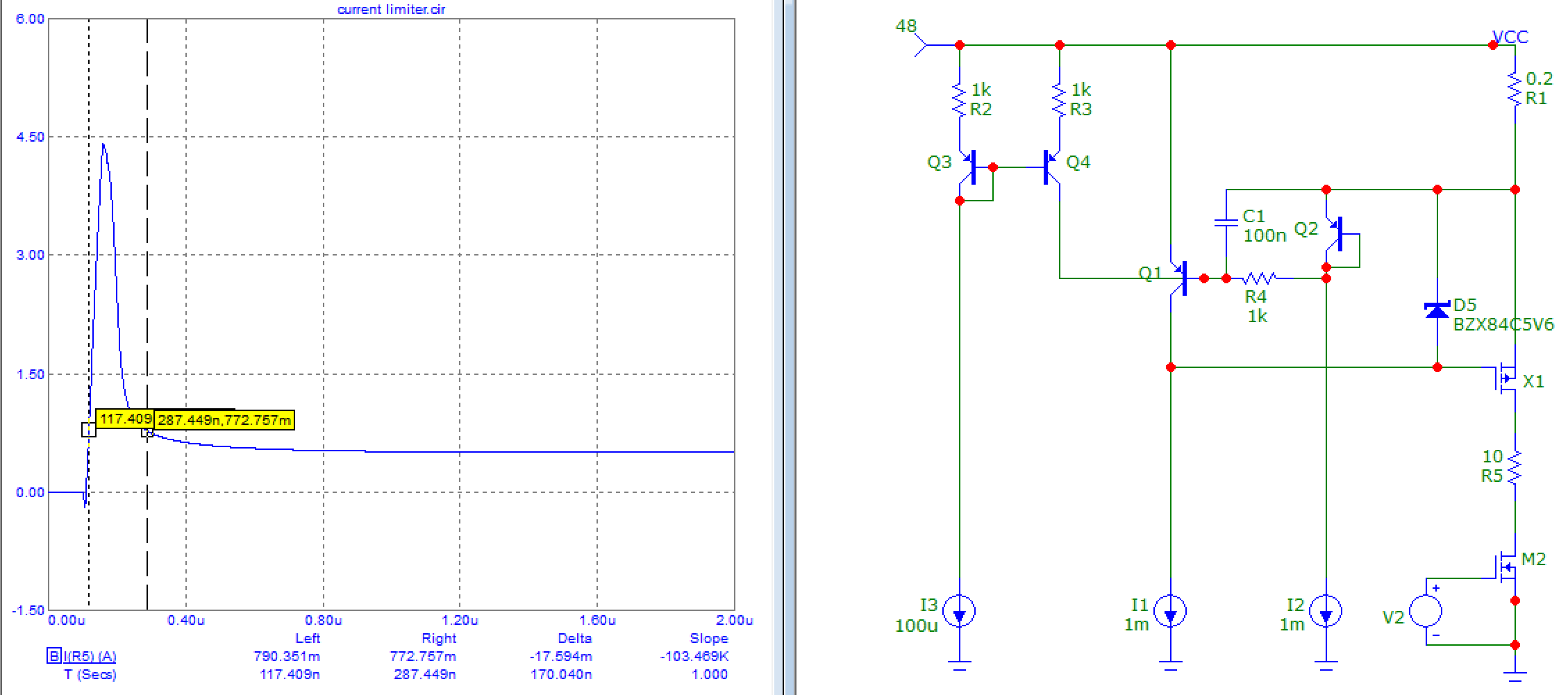1568x695 pixels.
Task: Click the Delta value -17.594m
Action: point(561,656)
